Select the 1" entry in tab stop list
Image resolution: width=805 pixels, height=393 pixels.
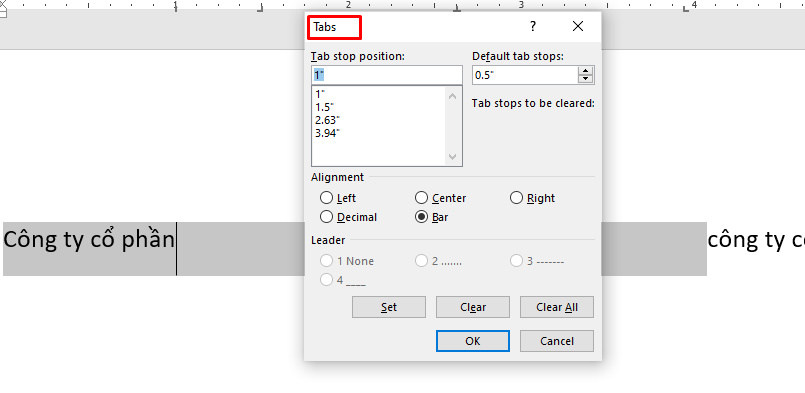tap(320, 94)
